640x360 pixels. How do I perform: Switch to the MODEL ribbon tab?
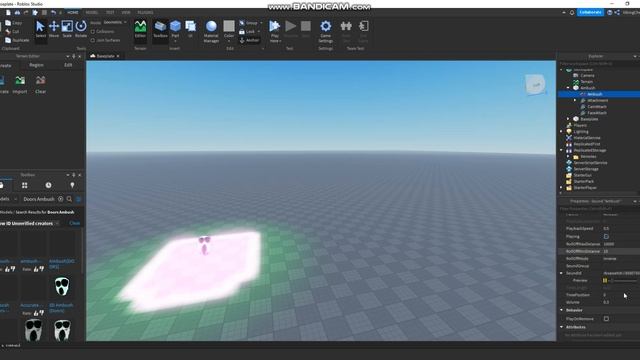click(91, 13)
